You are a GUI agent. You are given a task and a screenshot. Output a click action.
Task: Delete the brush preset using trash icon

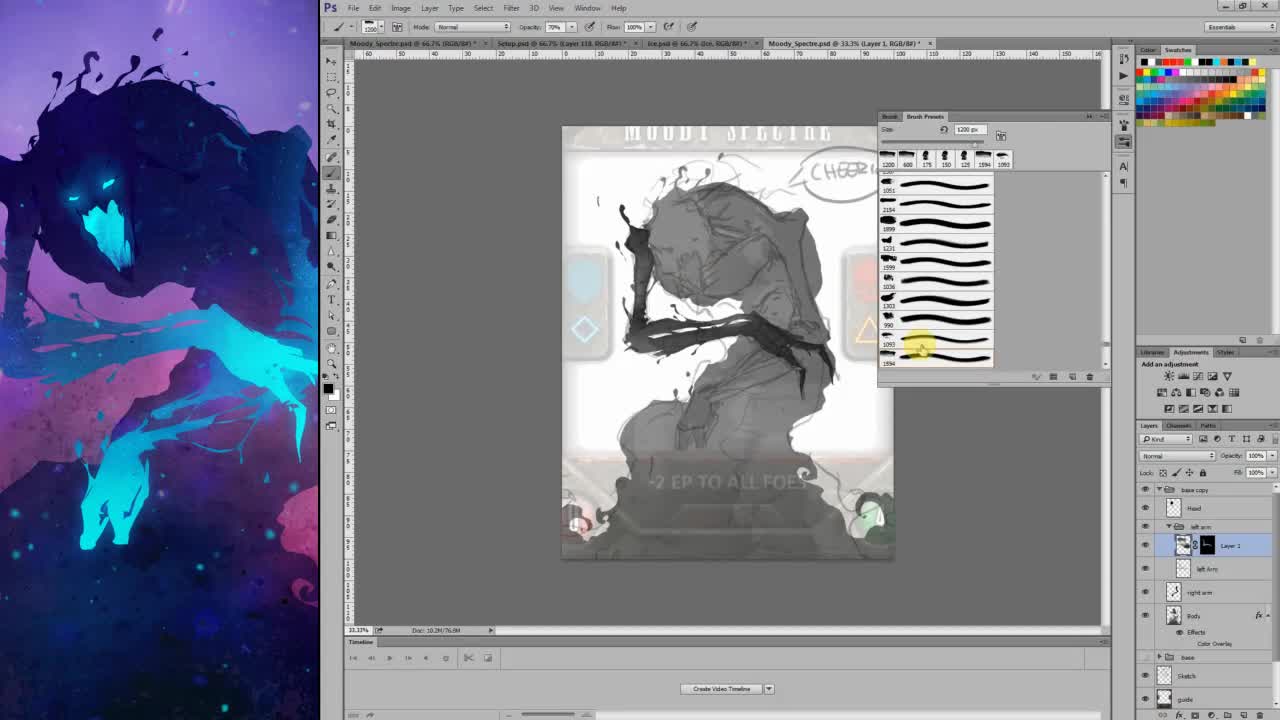[x=1089, y=377]
